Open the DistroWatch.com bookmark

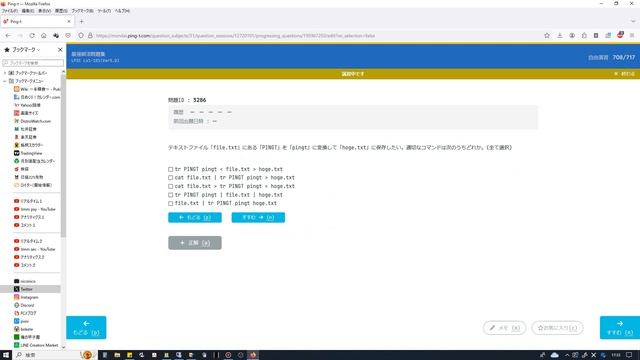(32, 121)
